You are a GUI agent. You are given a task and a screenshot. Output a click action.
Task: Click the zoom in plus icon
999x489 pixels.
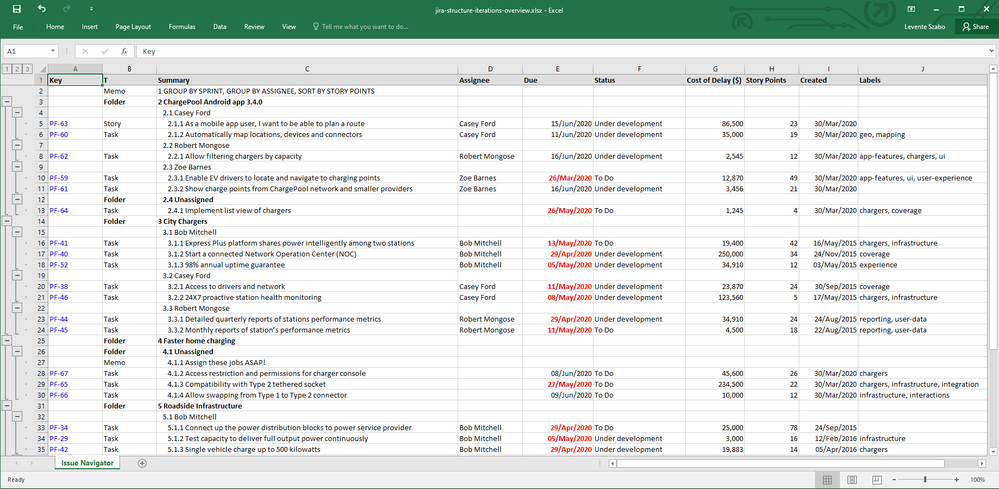point(957,479)
